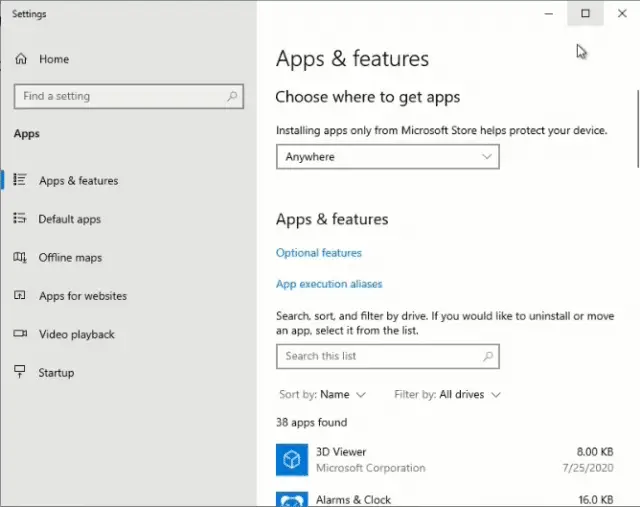Click the Startup sidebar icon
This screenshot has height=507, width=640.
click(20, 371)
